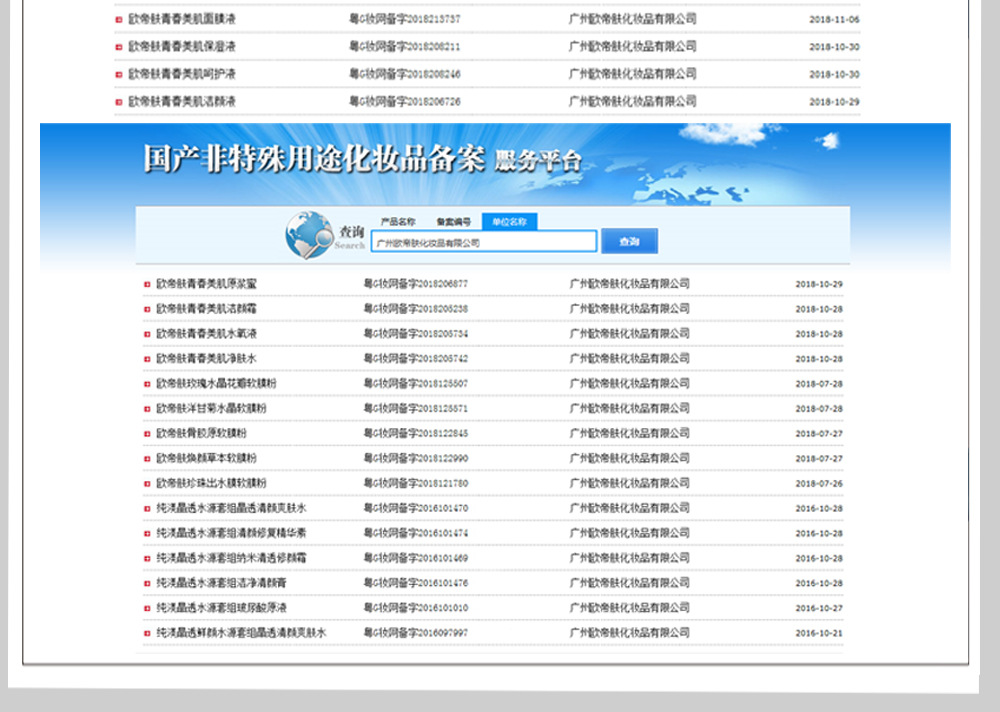Click red bullet beside record 2016101476
This screenshot has width=1000, height=712.
[147, 584]
